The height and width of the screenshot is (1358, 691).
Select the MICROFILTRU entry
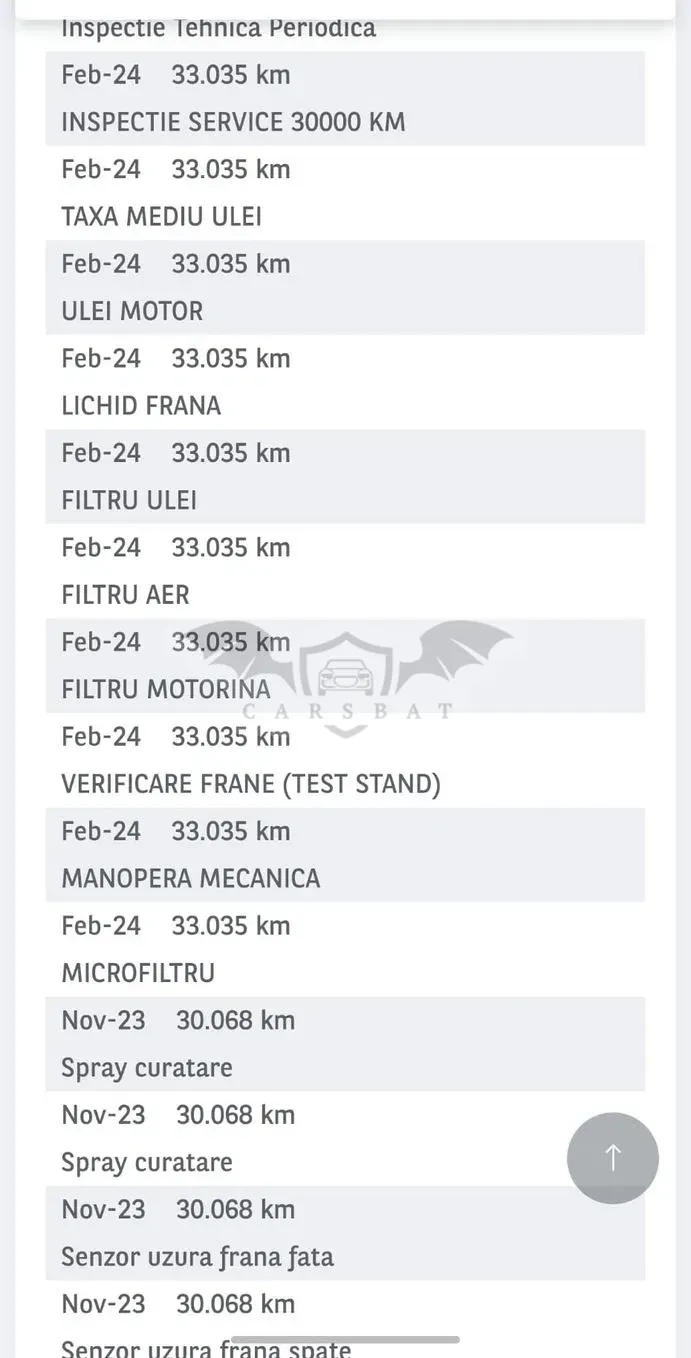(x=345, y=949)
